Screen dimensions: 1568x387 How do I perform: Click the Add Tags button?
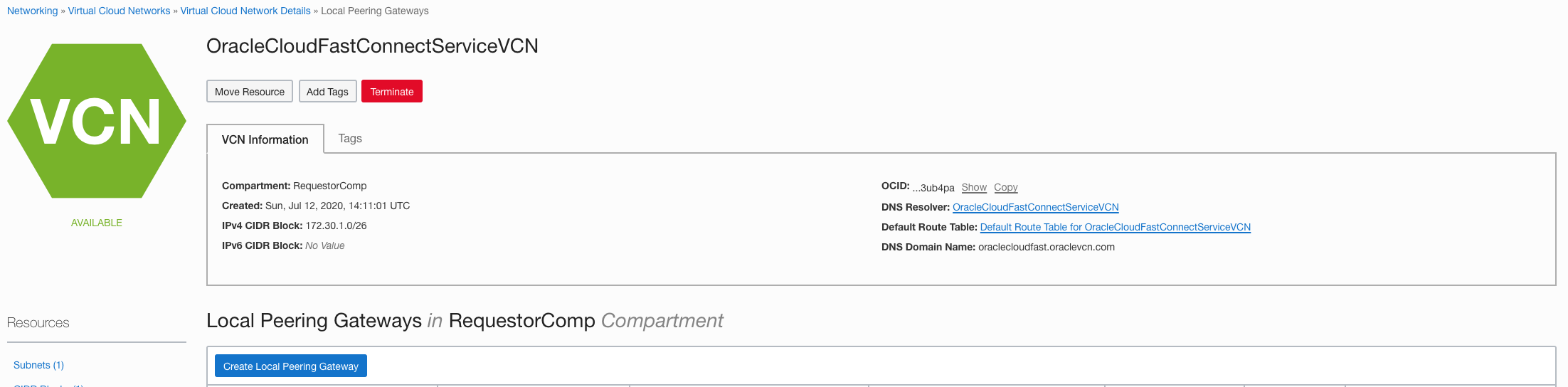(x=327, y=91)
